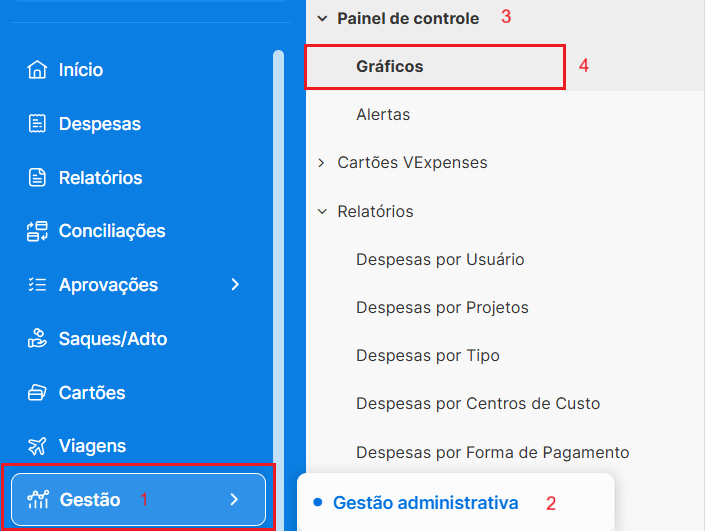The height and width of the screenshot is (531, 705).
Task: Click the Despesas receipt icon
Action: [x=38, y=124]
